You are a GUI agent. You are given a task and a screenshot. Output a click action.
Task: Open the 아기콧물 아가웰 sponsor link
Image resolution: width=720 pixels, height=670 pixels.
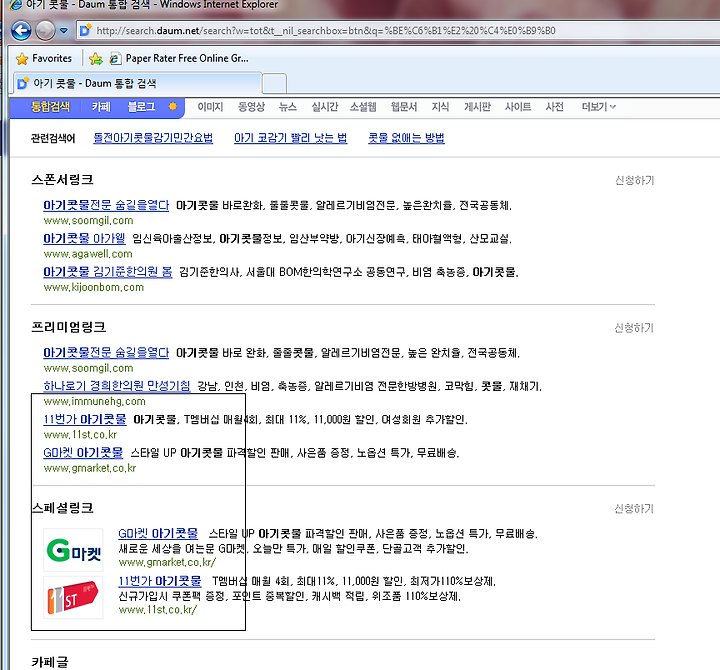pyautogui.click(x=84, y=239)
